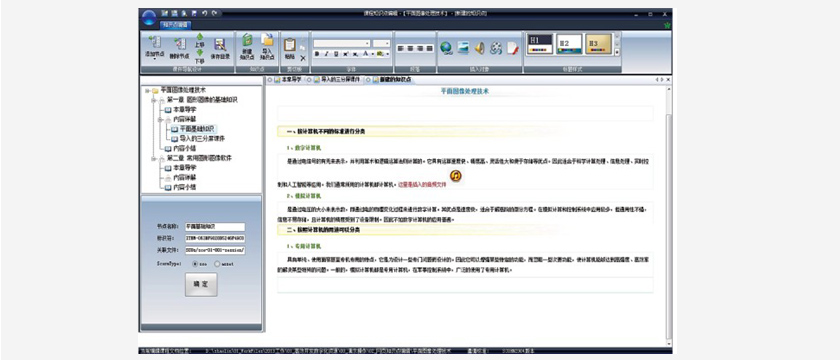Click the X delete icon beside paste
Image resolution: width=840 pixels, height=360 pixels.
[303, 58]
